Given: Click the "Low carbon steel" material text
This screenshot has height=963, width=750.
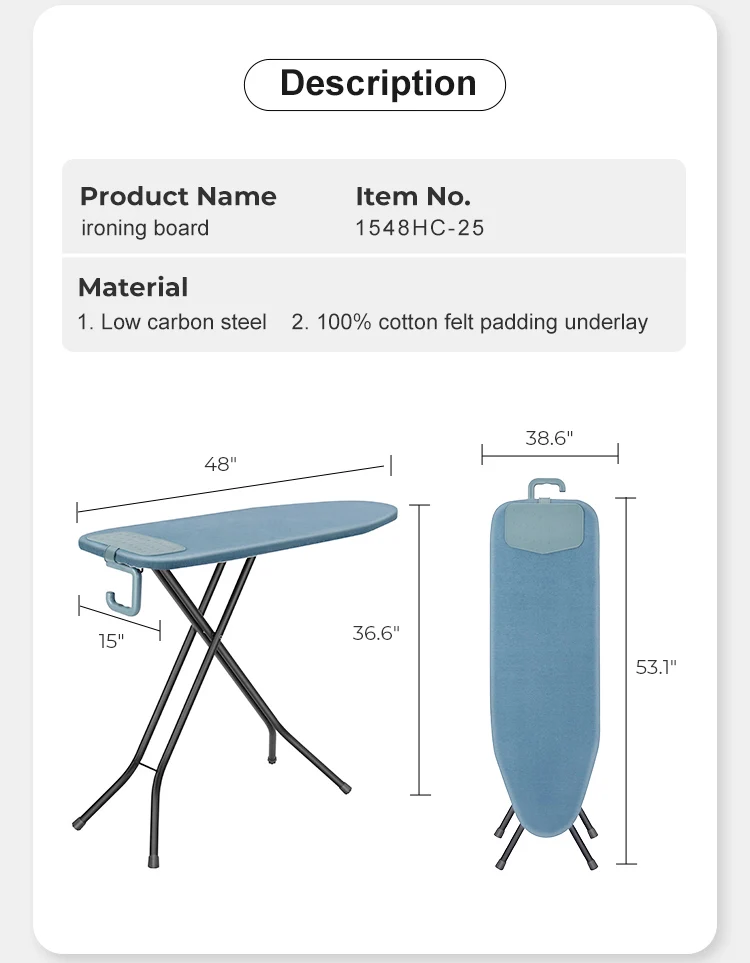Looking at the screenshot, I should coord(173,322).
